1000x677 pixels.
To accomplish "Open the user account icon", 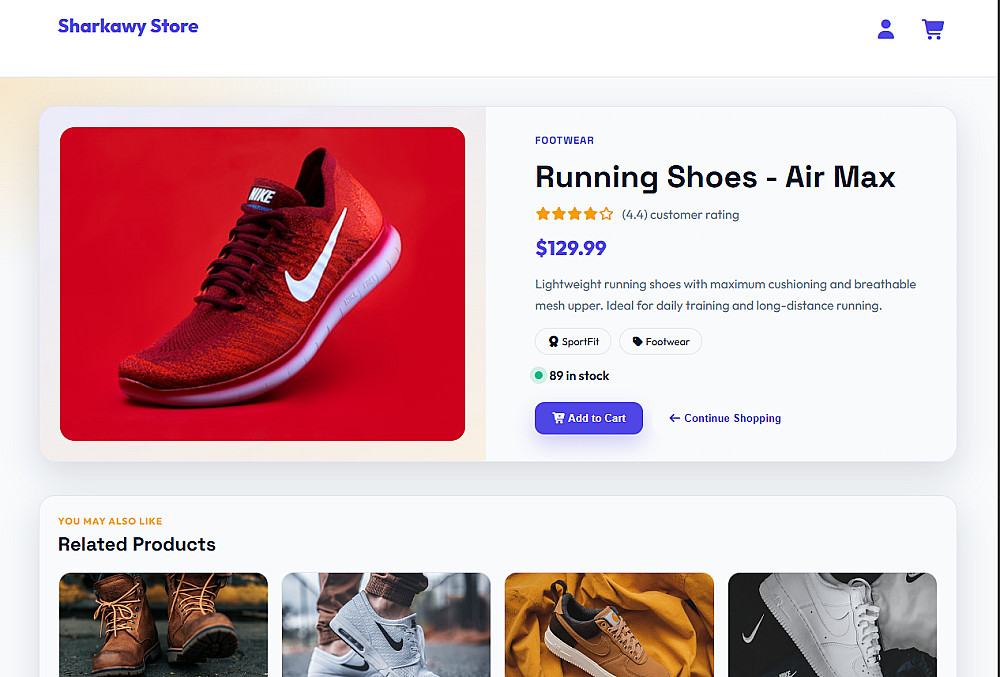I will (885, 30).
